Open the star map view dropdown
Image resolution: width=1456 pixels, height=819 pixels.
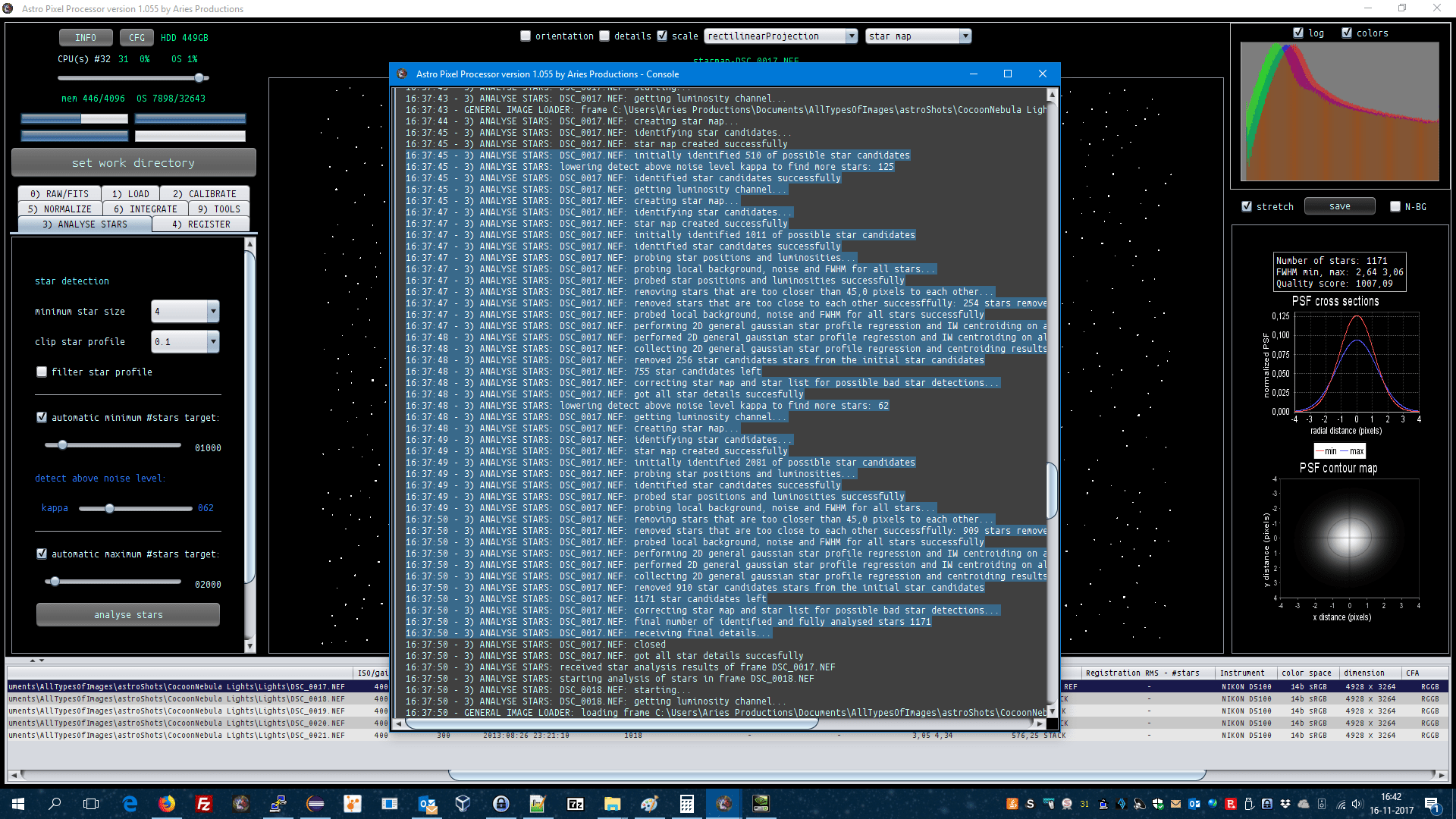965,36
